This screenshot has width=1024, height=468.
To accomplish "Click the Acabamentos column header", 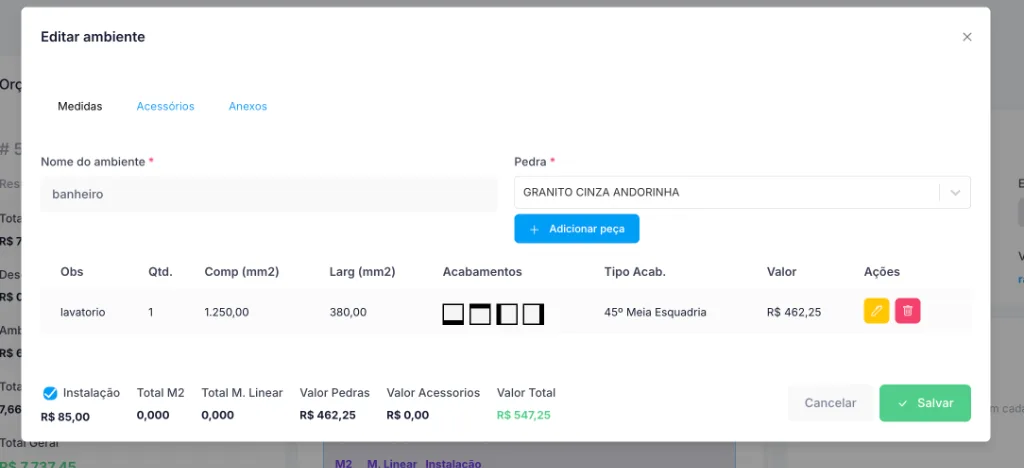I will [482, 272].
